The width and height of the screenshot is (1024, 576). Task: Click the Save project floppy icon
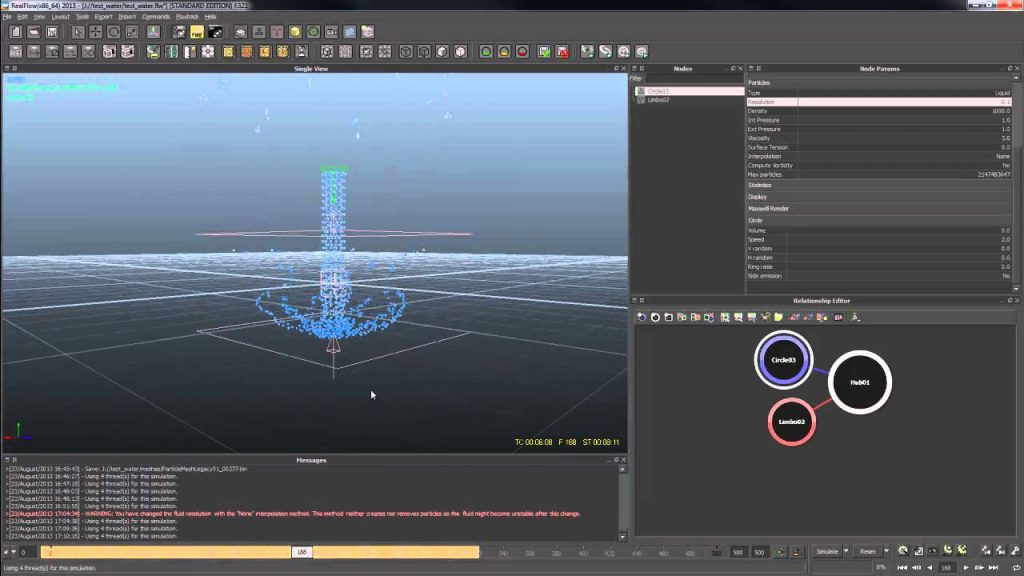52,31
